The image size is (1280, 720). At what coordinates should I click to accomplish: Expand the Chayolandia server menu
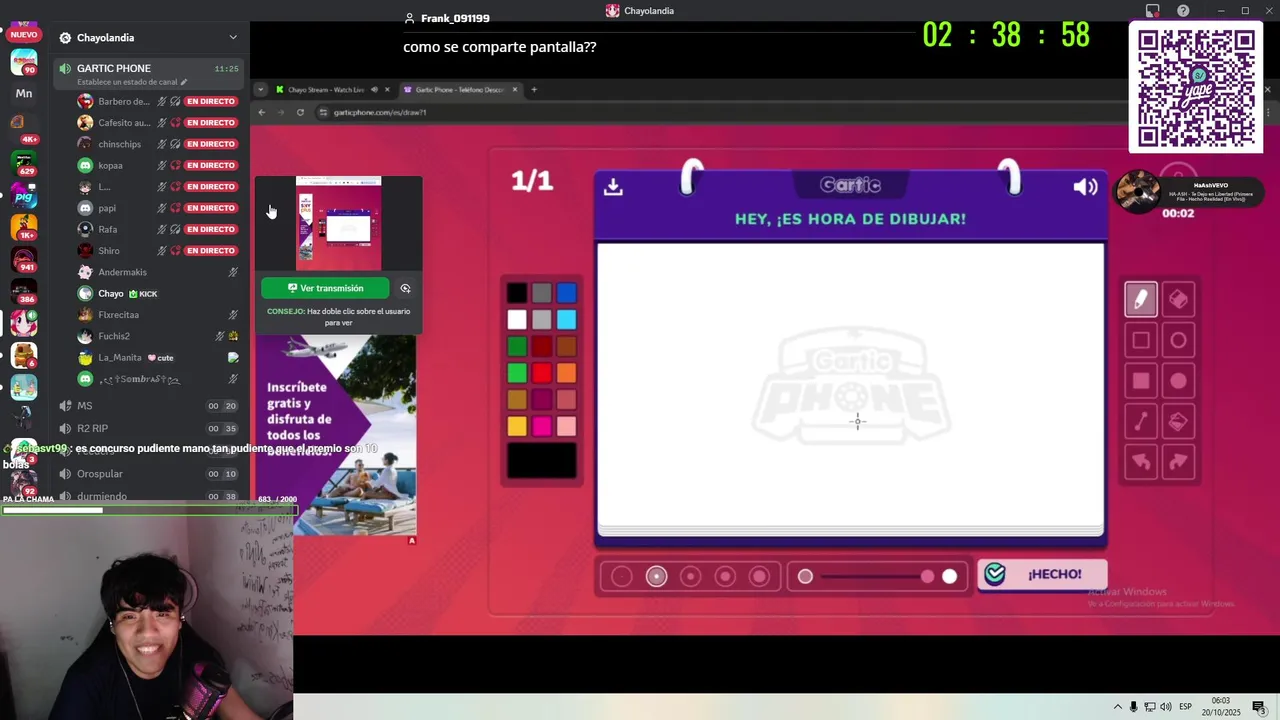(233, 38)
